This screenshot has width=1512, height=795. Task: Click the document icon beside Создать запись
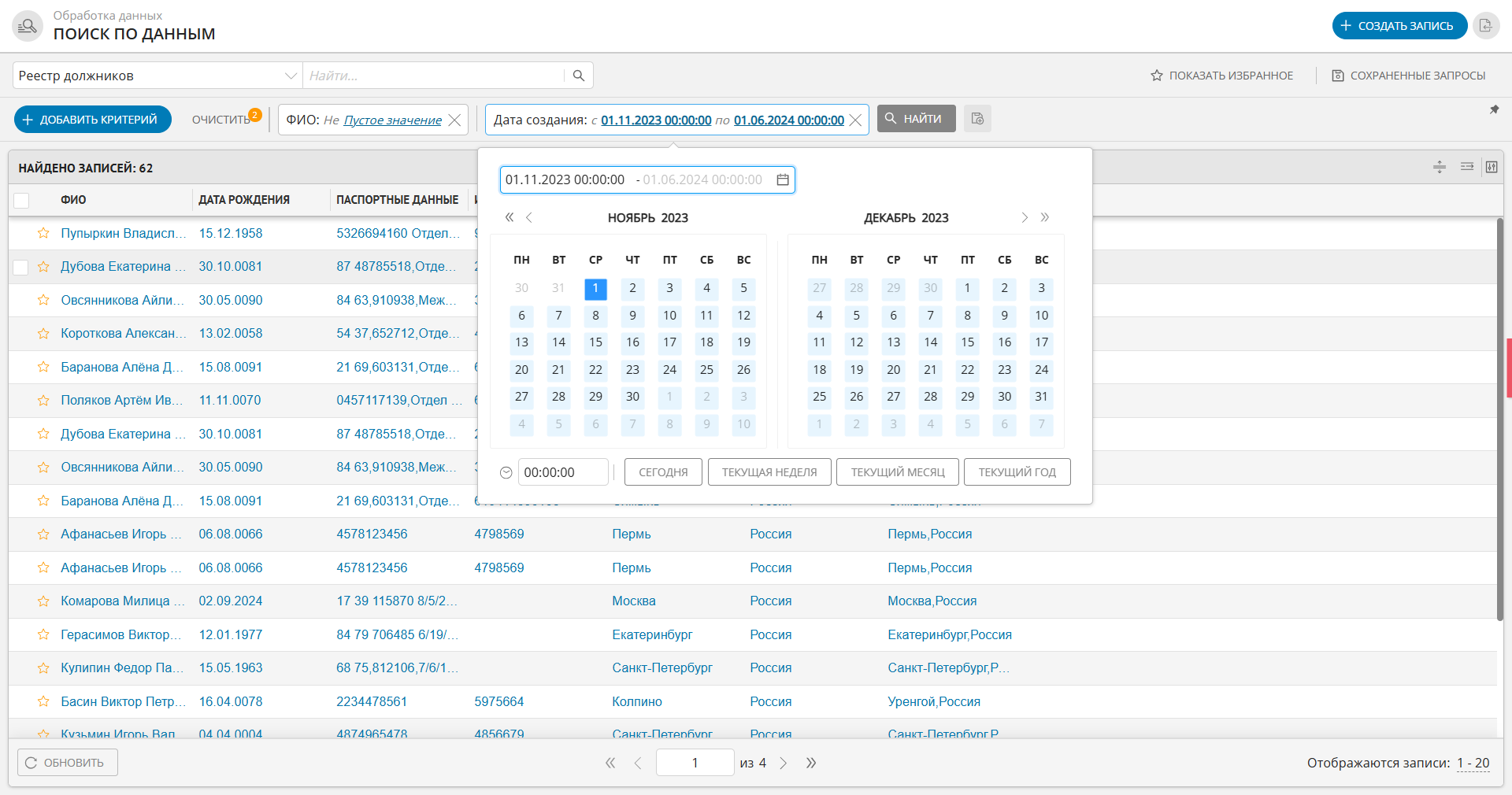pos(1485,26)
